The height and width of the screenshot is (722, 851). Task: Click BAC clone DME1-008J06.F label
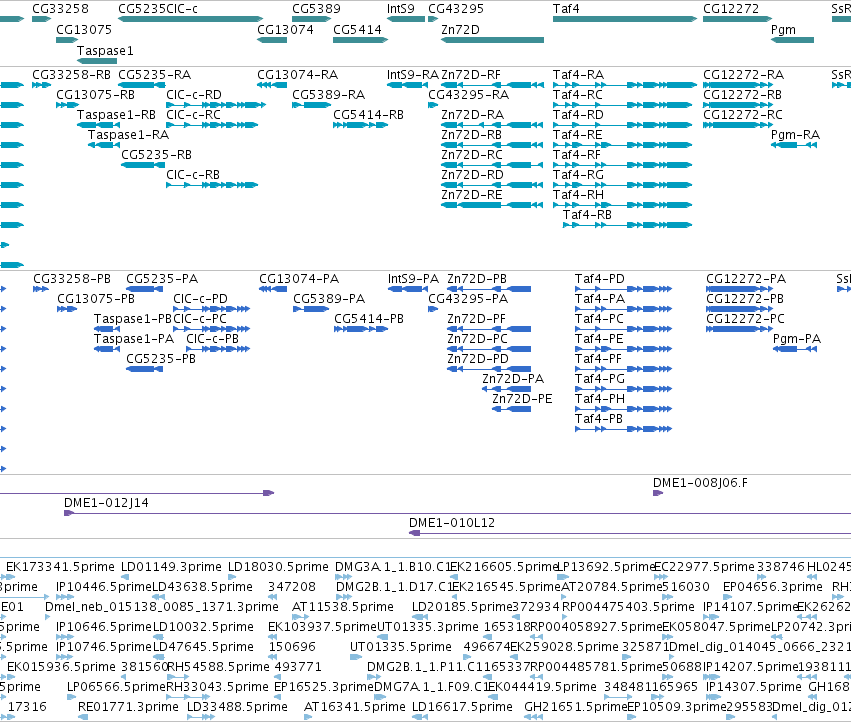point(700,483)
